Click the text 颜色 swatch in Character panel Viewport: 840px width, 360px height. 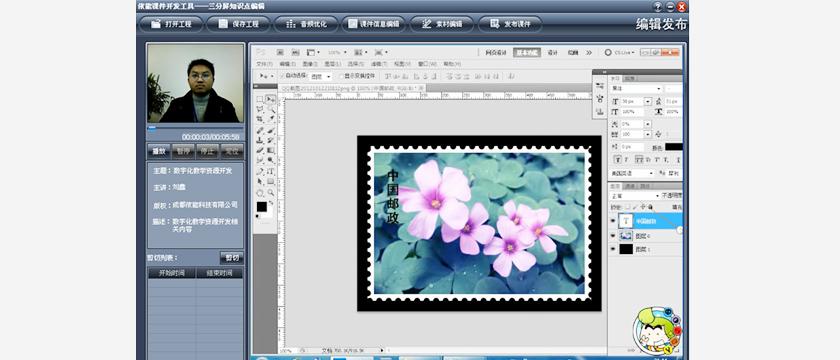(674, 146)
